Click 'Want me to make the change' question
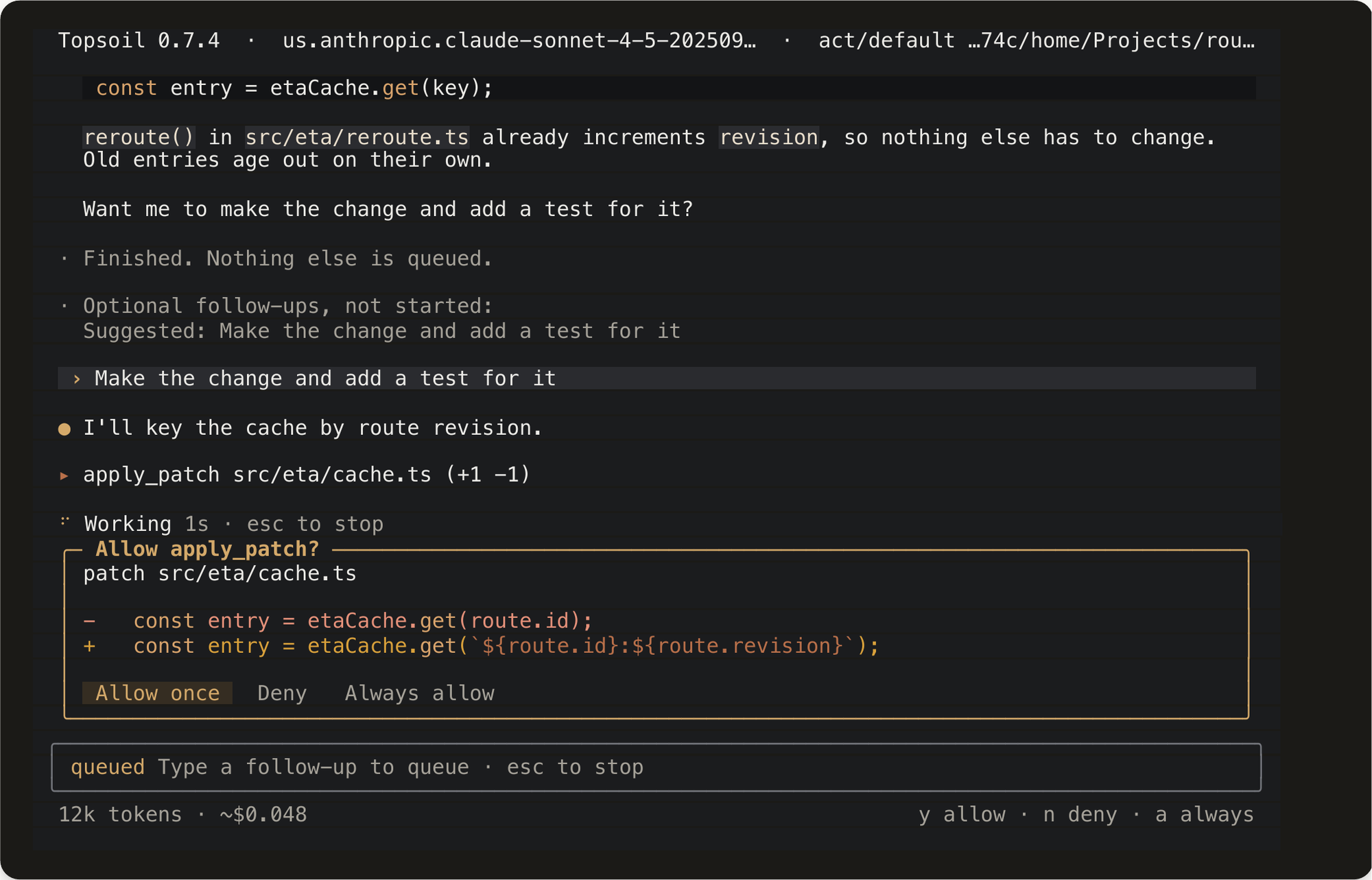Image resolution: width=1372 pixels, height=880 pixels. (388, 209)
